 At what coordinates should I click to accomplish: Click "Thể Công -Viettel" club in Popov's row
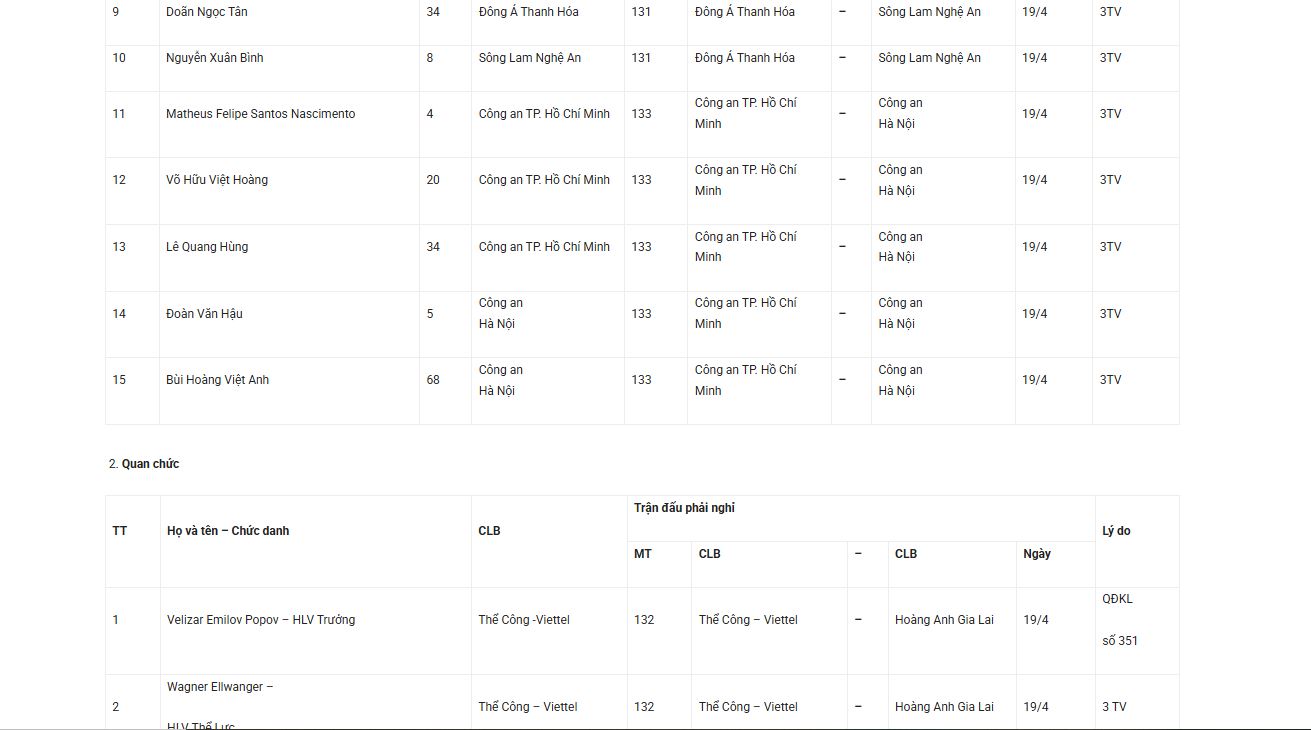coord(524,620)
